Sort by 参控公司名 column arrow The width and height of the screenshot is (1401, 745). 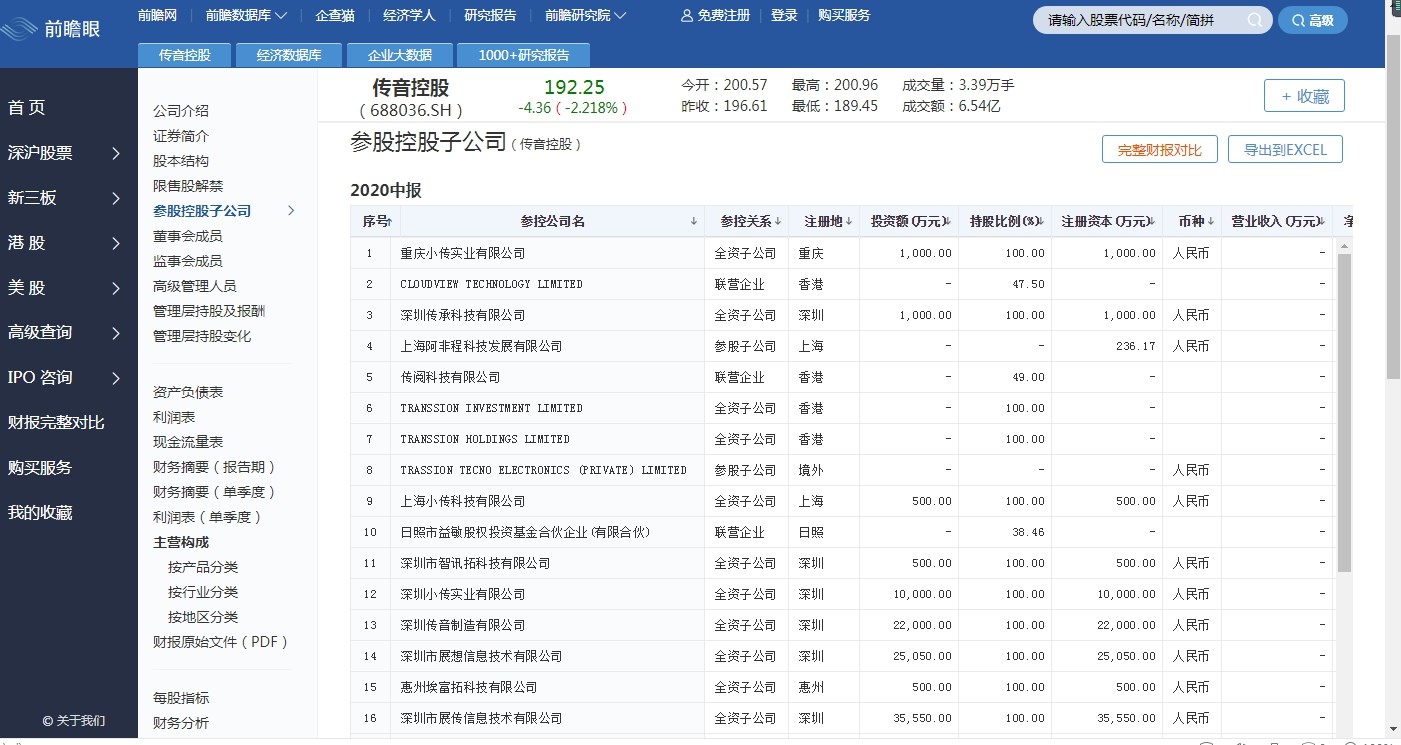pyautogui.click(x=694, y=221)
